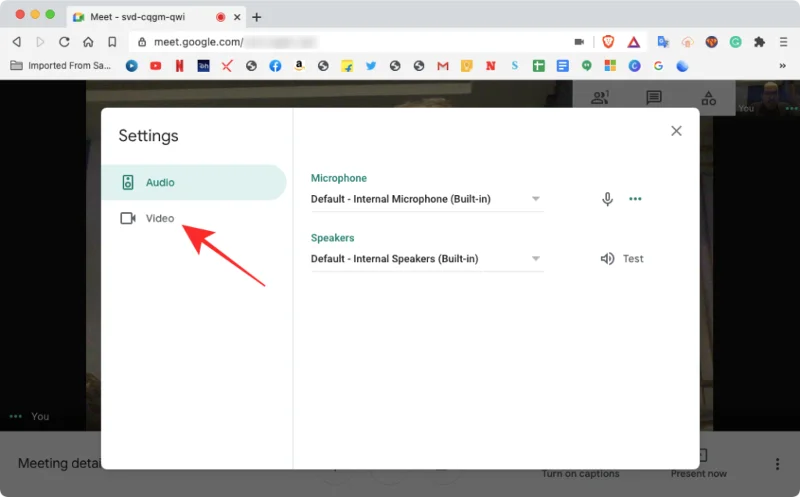This screenshot has width=800, height=497.
Task: Click the camera icon in the address bar
Action: click(x=579, y=42)
